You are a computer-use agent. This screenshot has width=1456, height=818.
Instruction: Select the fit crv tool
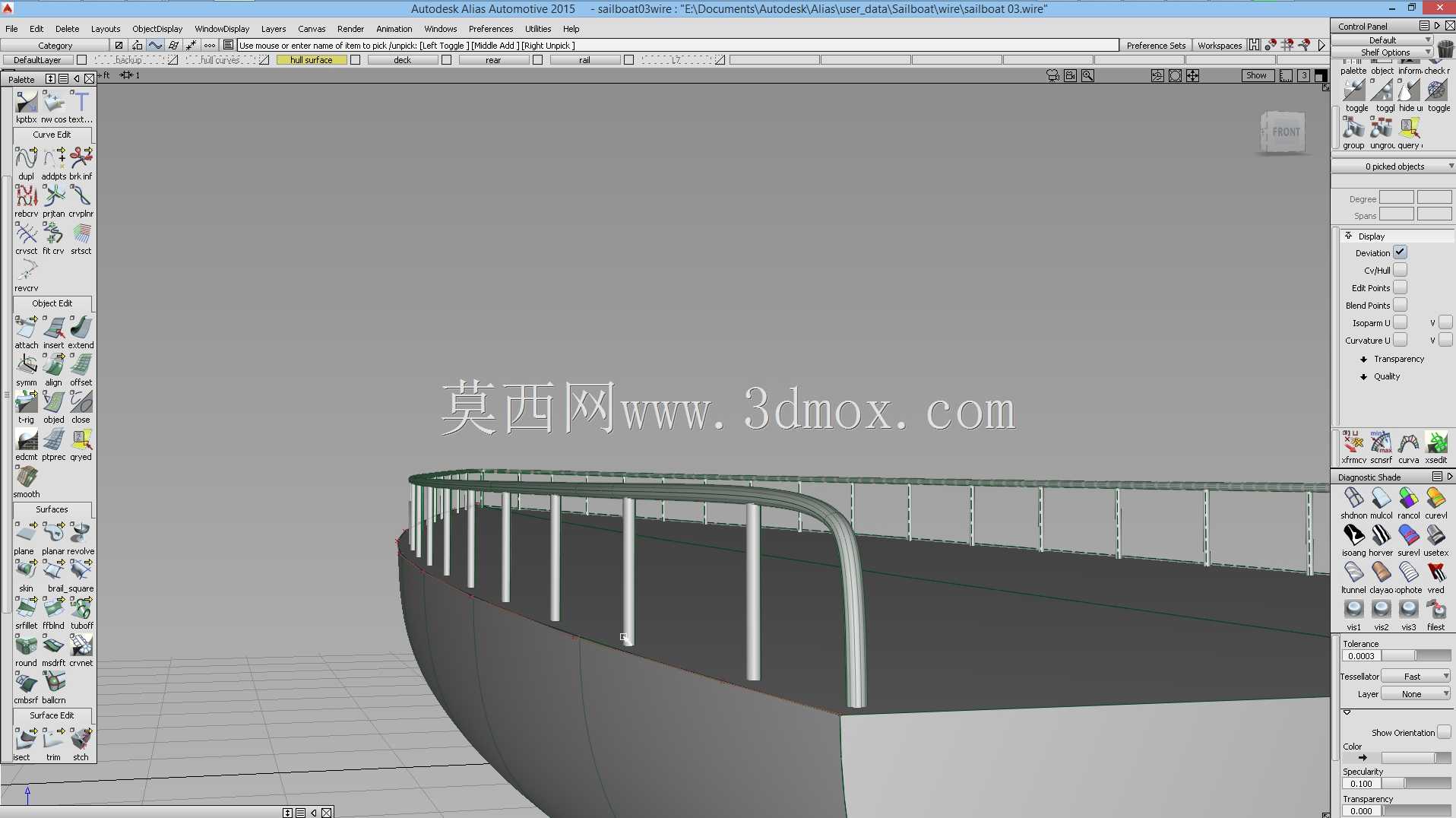pyautogui.click(x=53, y=233)
